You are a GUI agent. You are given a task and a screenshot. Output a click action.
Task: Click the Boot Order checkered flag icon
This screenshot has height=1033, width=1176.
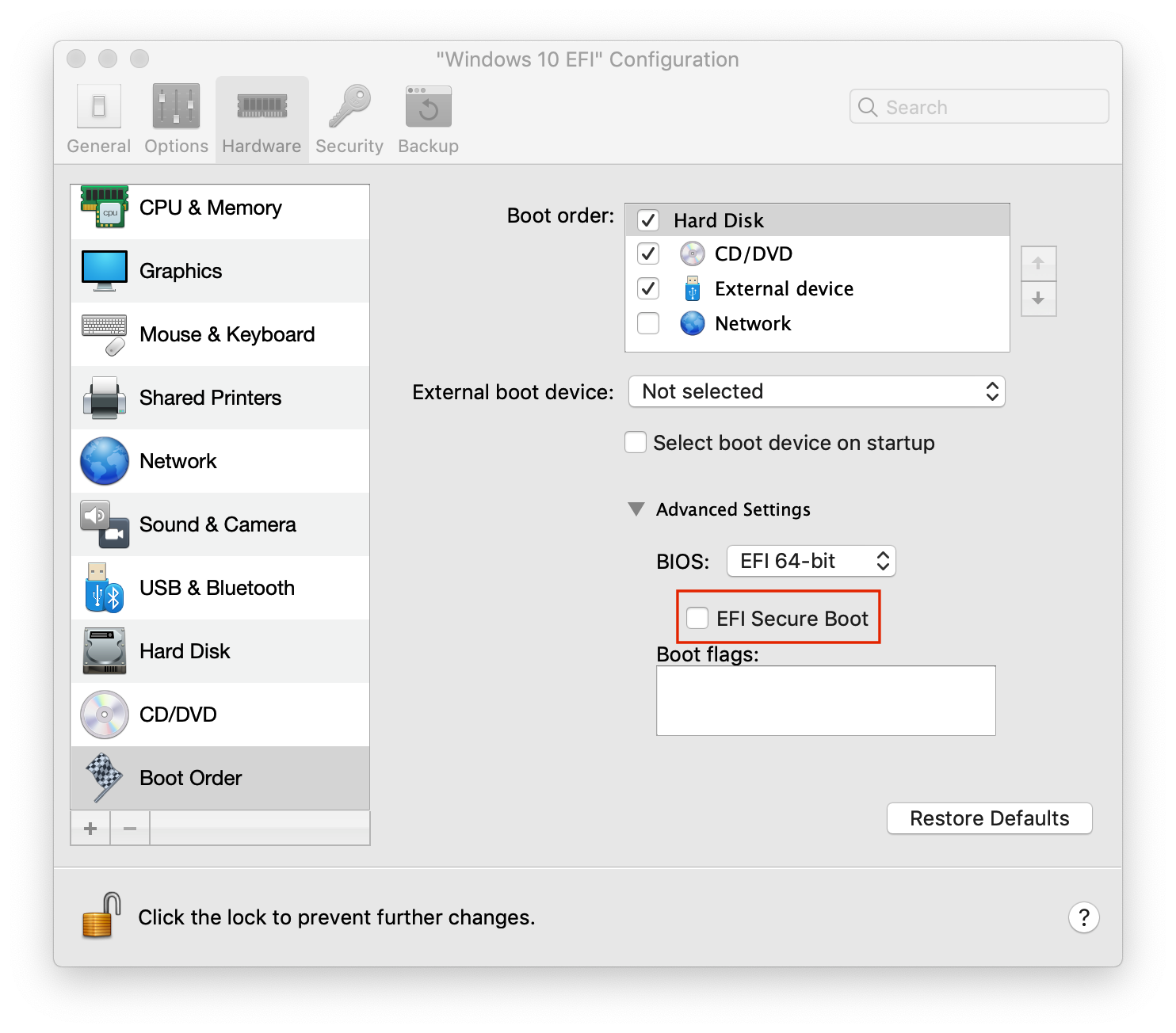(105, 778)
